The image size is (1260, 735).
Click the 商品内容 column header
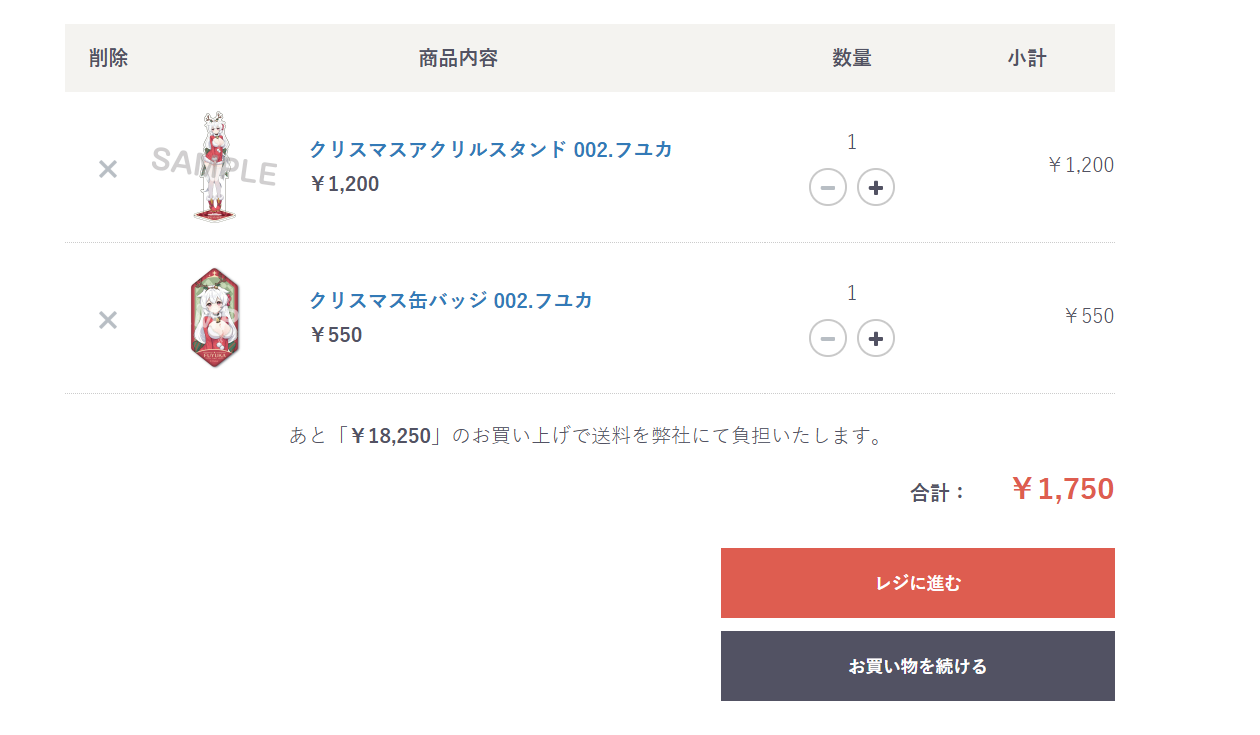point(458,58)
